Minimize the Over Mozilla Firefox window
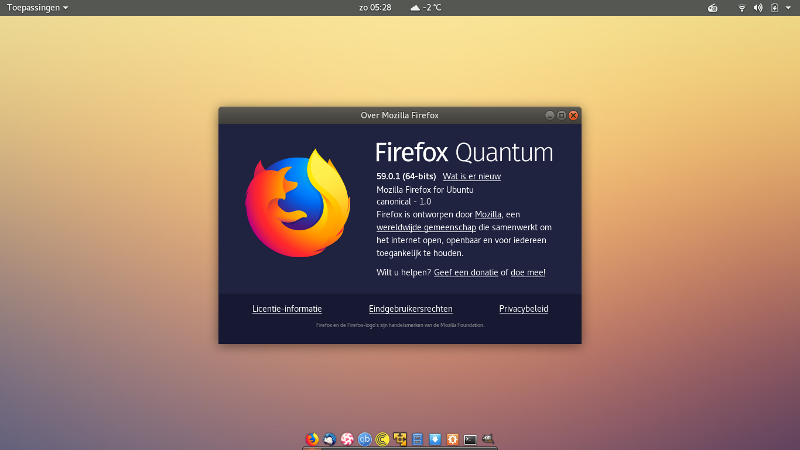 tap(549, 115)
